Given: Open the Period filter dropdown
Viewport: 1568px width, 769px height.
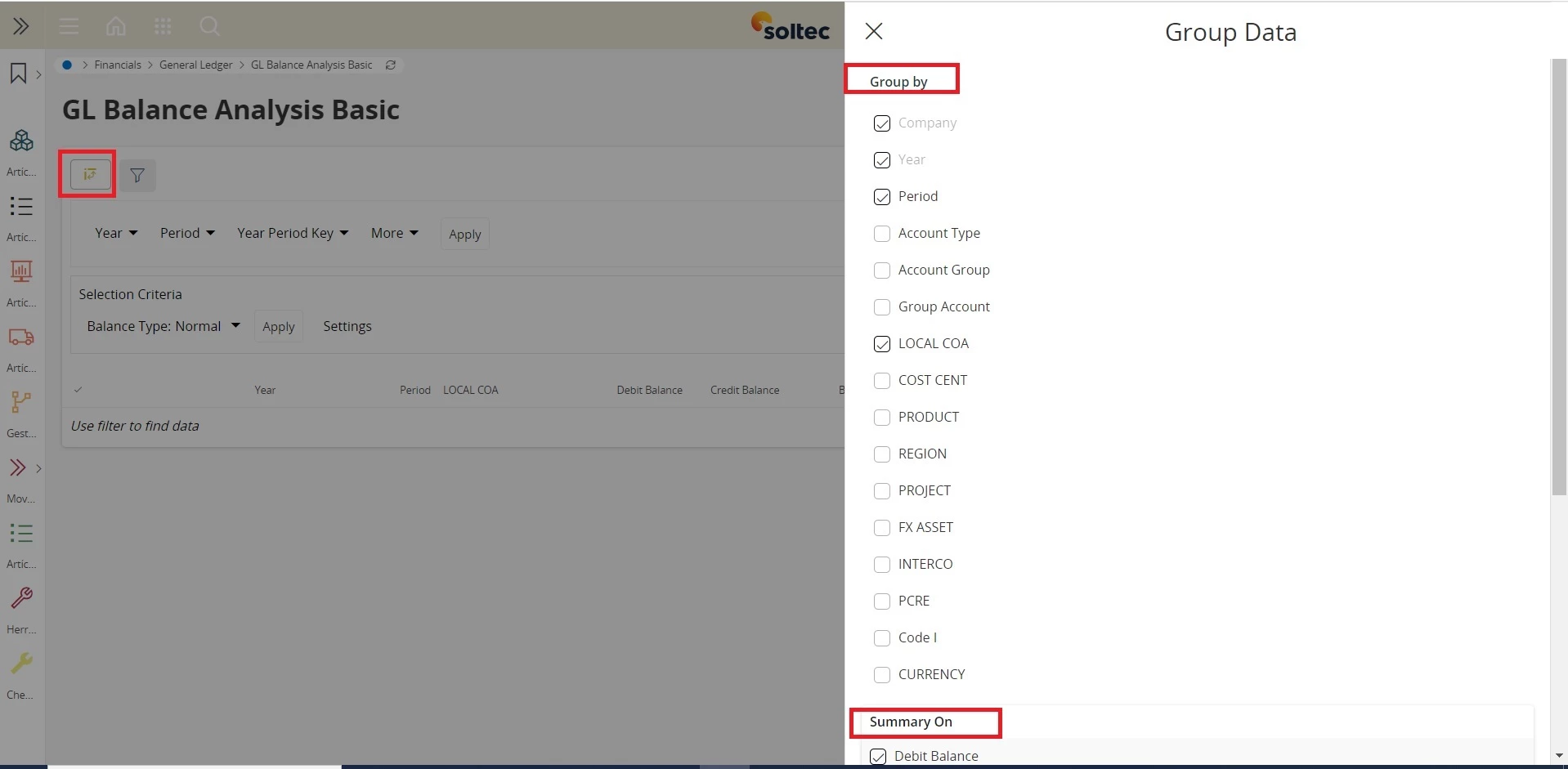Looking at the screenshot, I should pos(187,233).
